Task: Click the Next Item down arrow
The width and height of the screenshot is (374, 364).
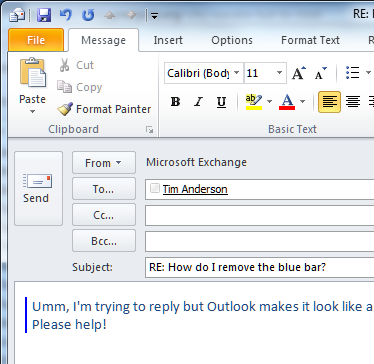Action: pyautogui.click(x=131, y=16)
